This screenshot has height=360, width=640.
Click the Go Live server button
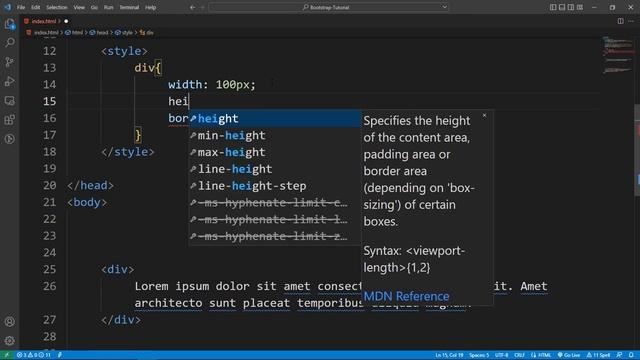(x=569, y=355)
